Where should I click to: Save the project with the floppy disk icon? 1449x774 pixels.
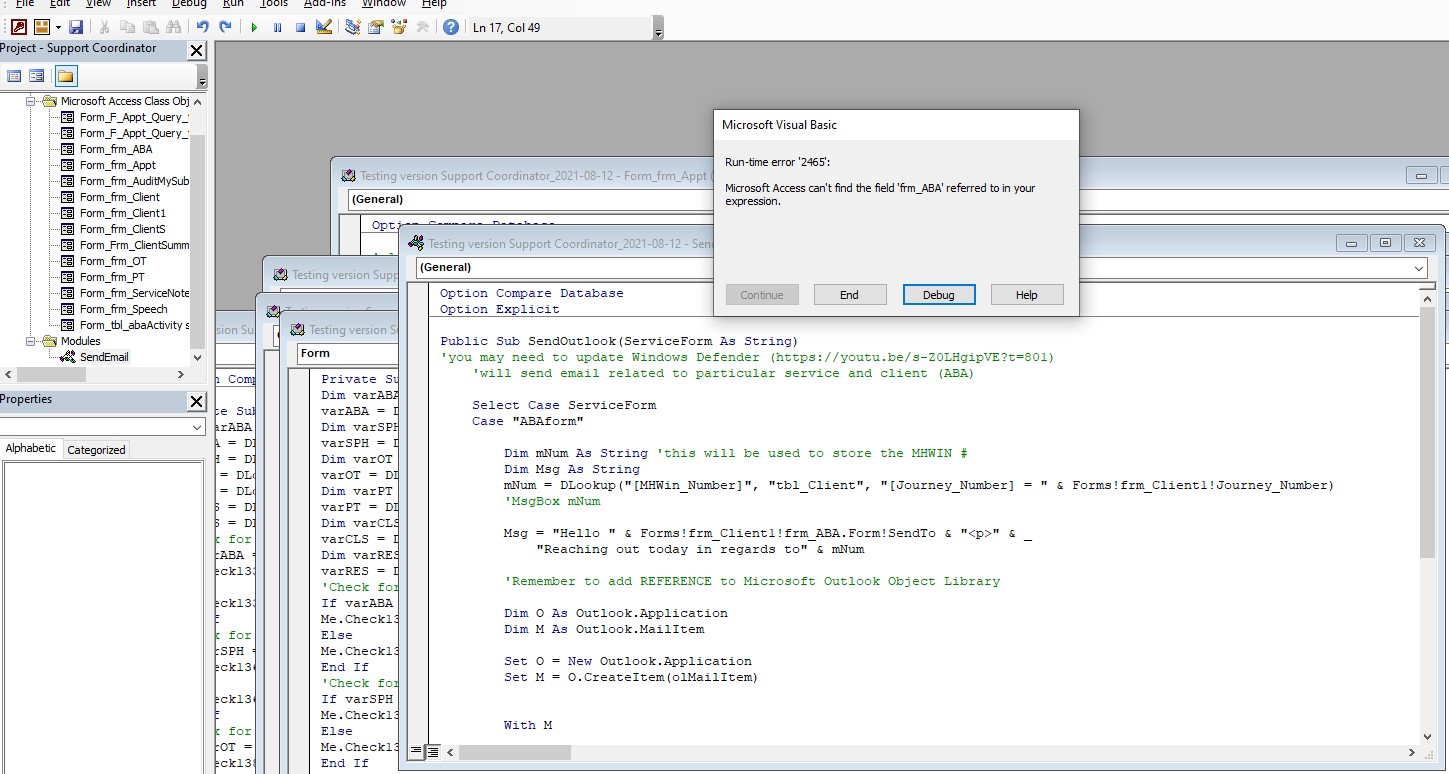pyautogui.click(x=76, y=27)
